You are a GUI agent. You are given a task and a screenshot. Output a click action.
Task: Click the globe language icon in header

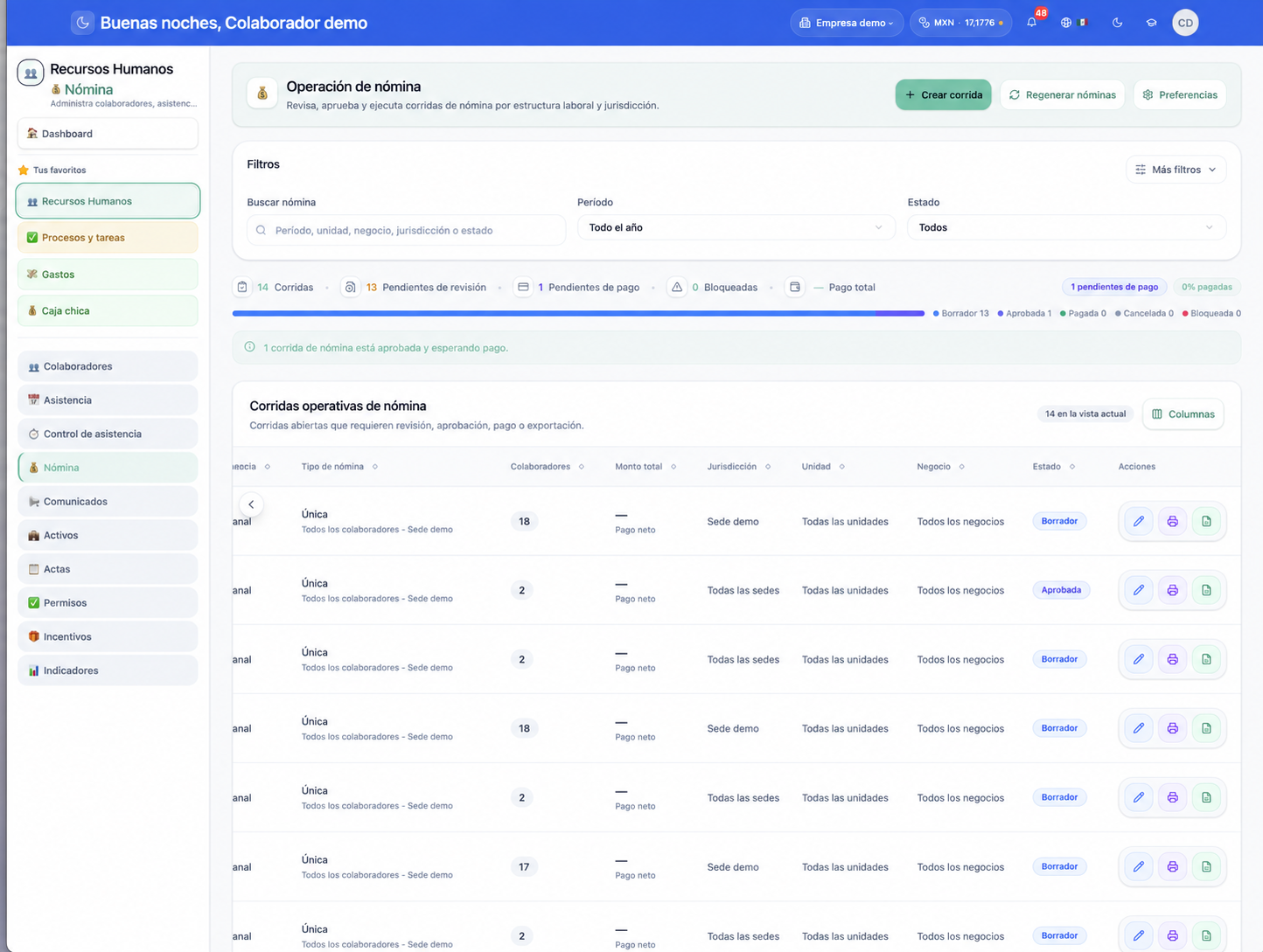point(1066,23)
